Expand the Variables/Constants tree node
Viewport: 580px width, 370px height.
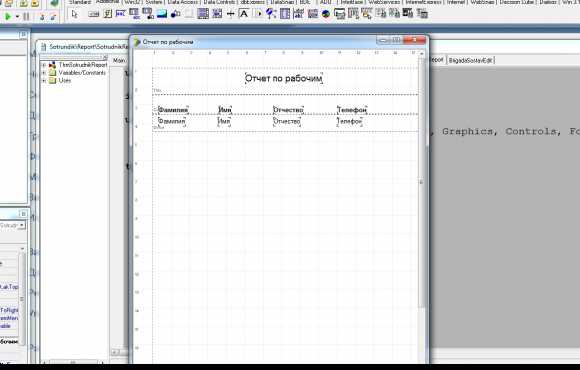pos(44,73)
